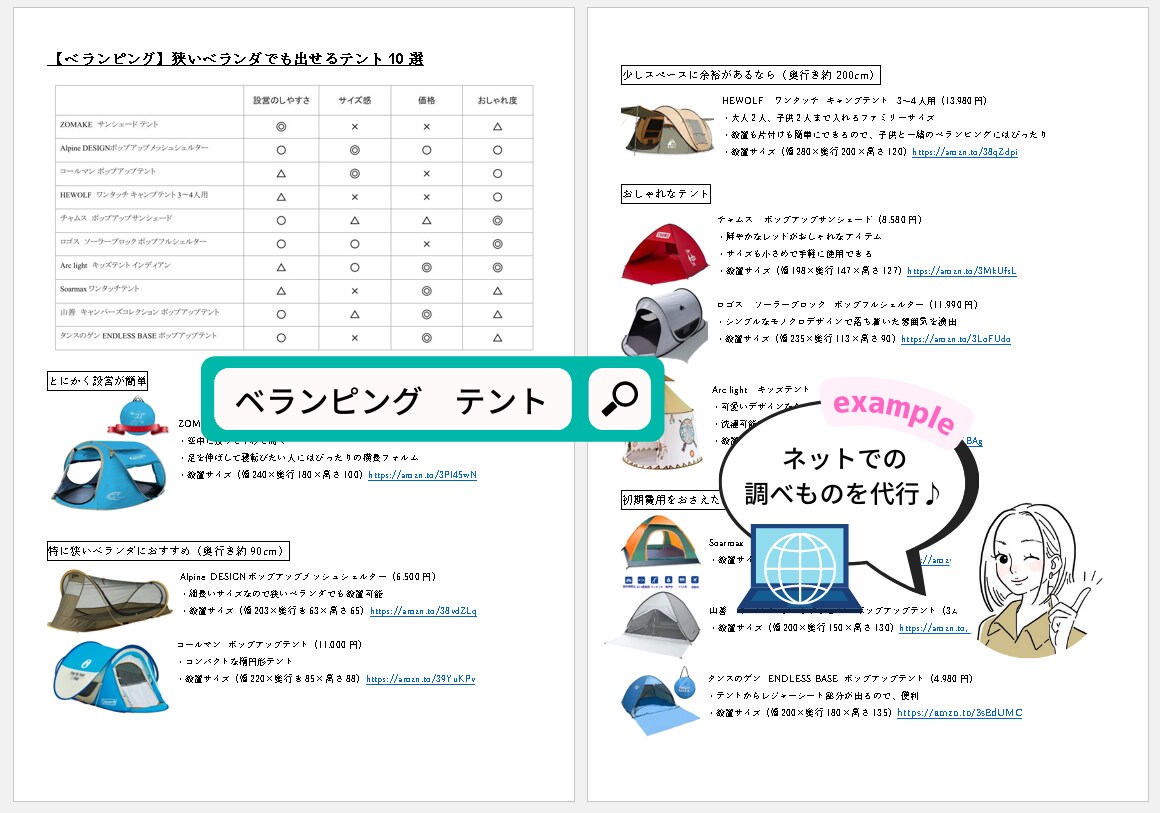Click the とにかく設営が簡単 section heading
Screen dimensions: 1160x813
coord(98,381)
